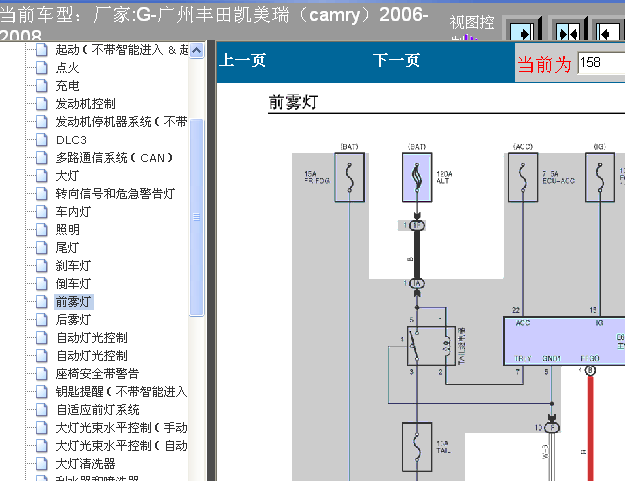Select 自适应前灯系统 text in the tree

pyautogui.click(x=98, y=410)
